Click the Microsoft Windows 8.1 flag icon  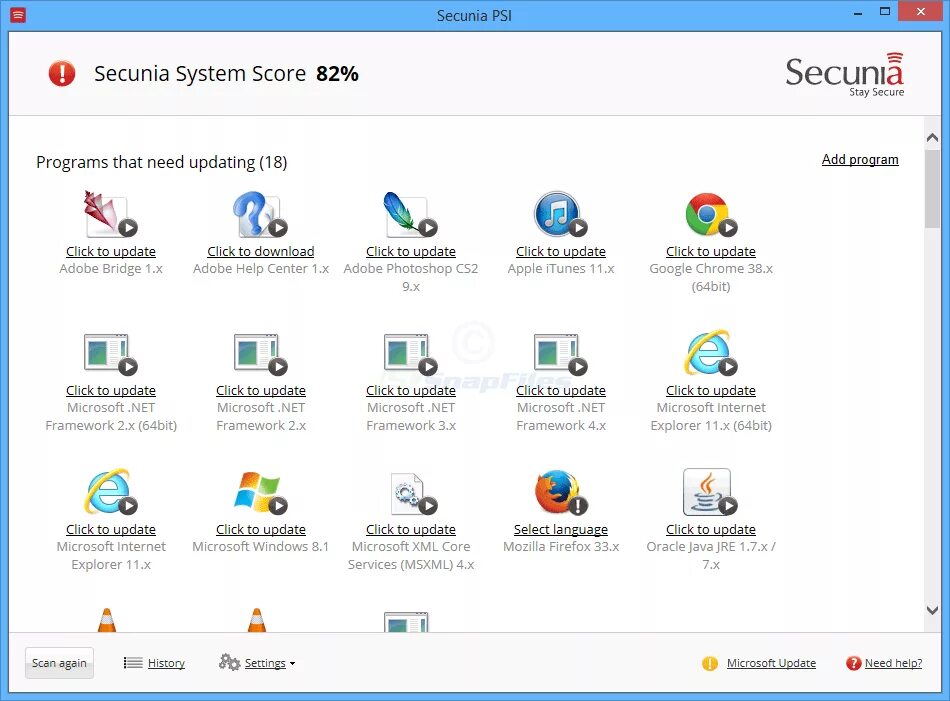point(260,492)
